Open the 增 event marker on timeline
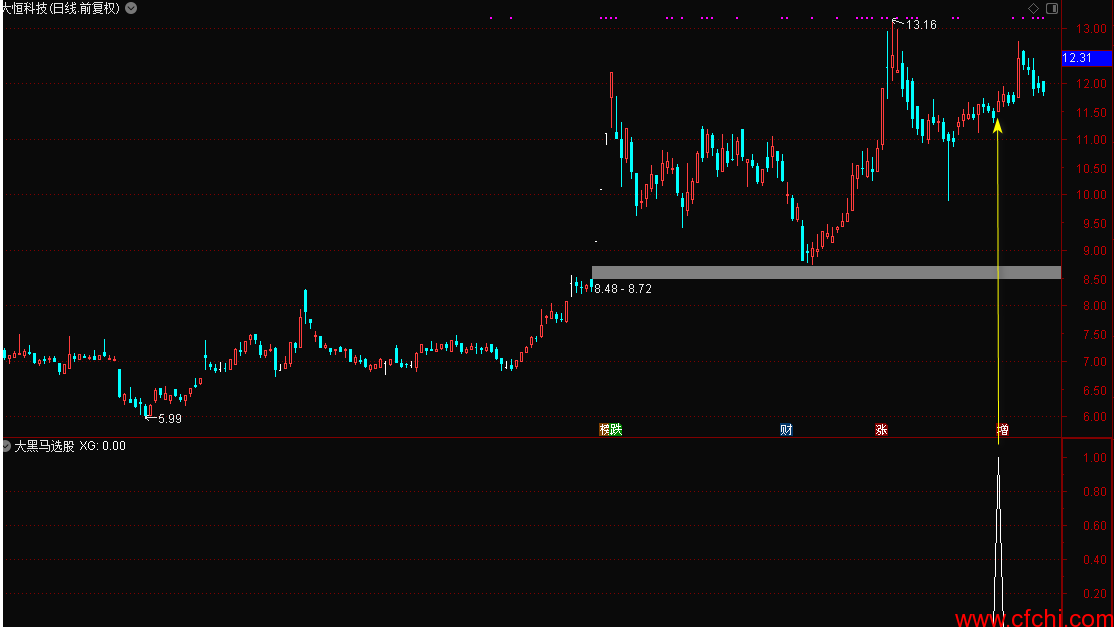The height and width of the screenshot is (627, 1114). [1002, 430]
